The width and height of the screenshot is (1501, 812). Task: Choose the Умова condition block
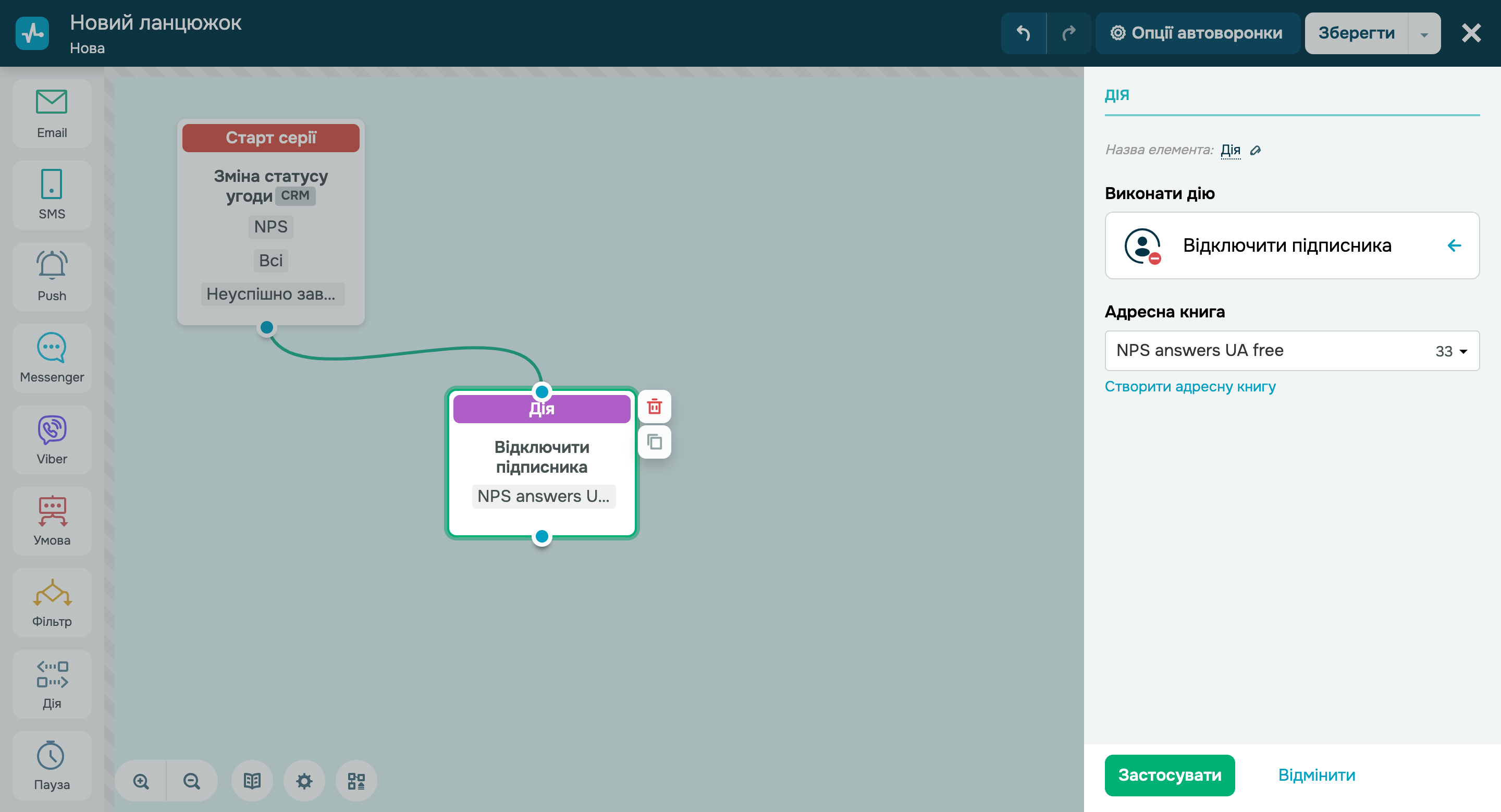(52, 521)
